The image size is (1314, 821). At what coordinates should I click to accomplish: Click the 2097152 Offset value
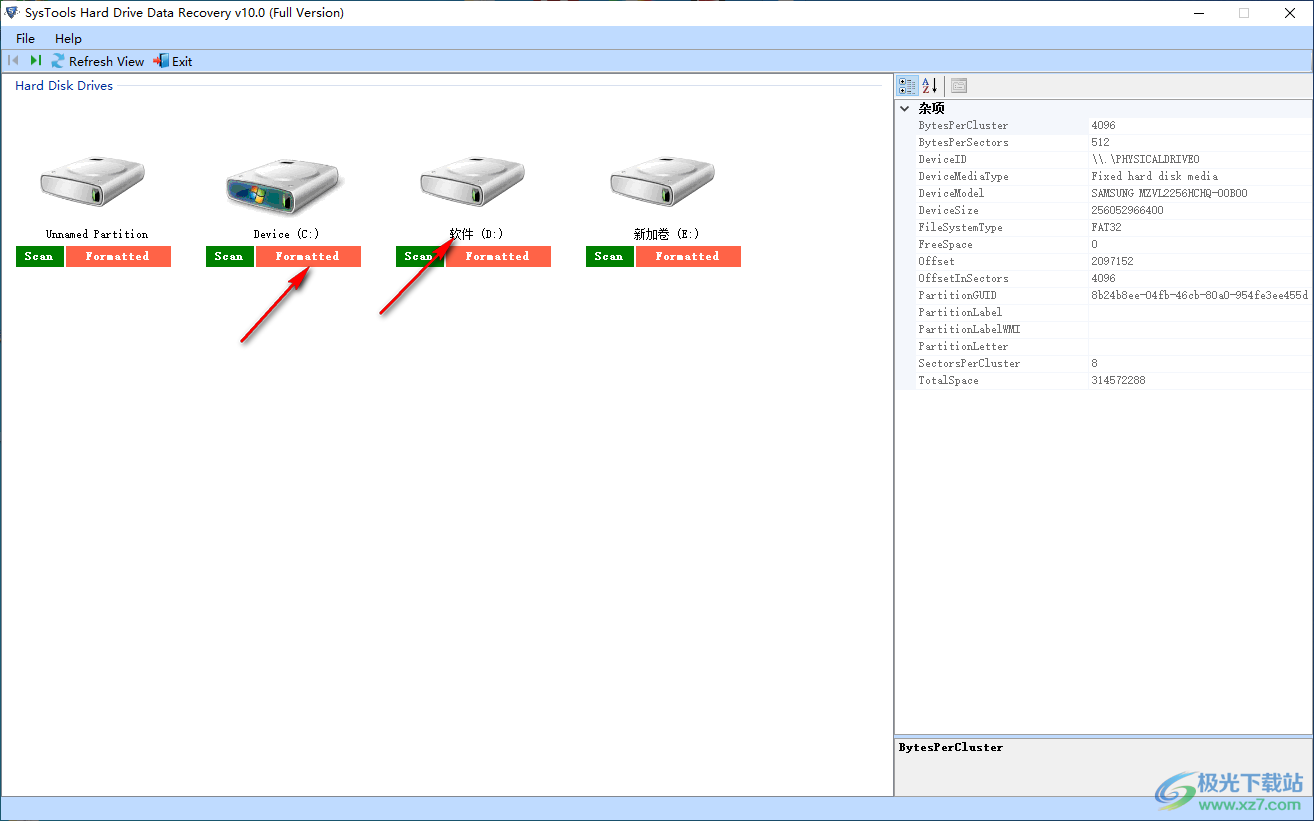coord(1112,262)
